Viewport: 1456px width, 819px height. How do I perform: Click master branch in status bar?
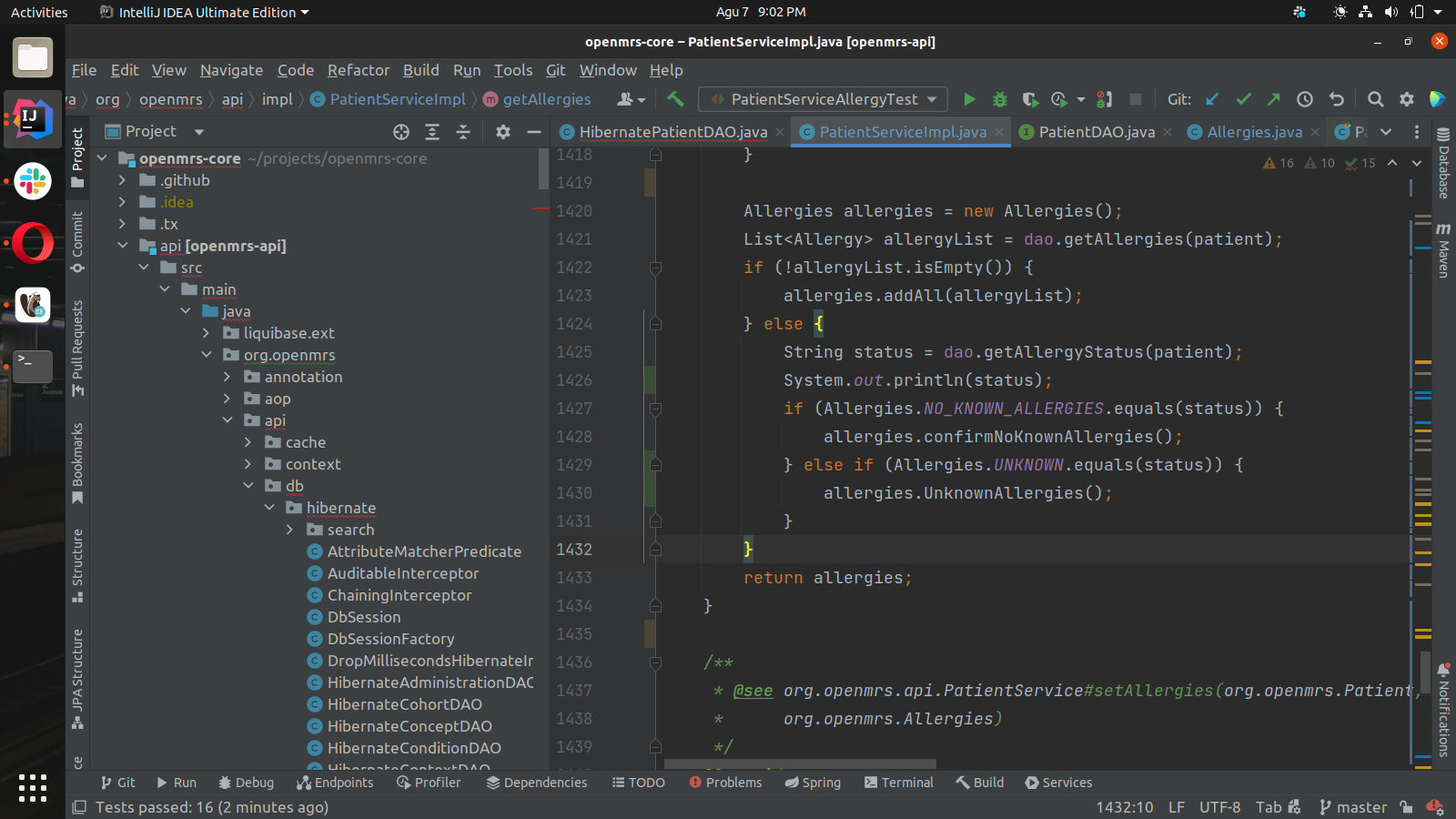[x=1353, y=807]
